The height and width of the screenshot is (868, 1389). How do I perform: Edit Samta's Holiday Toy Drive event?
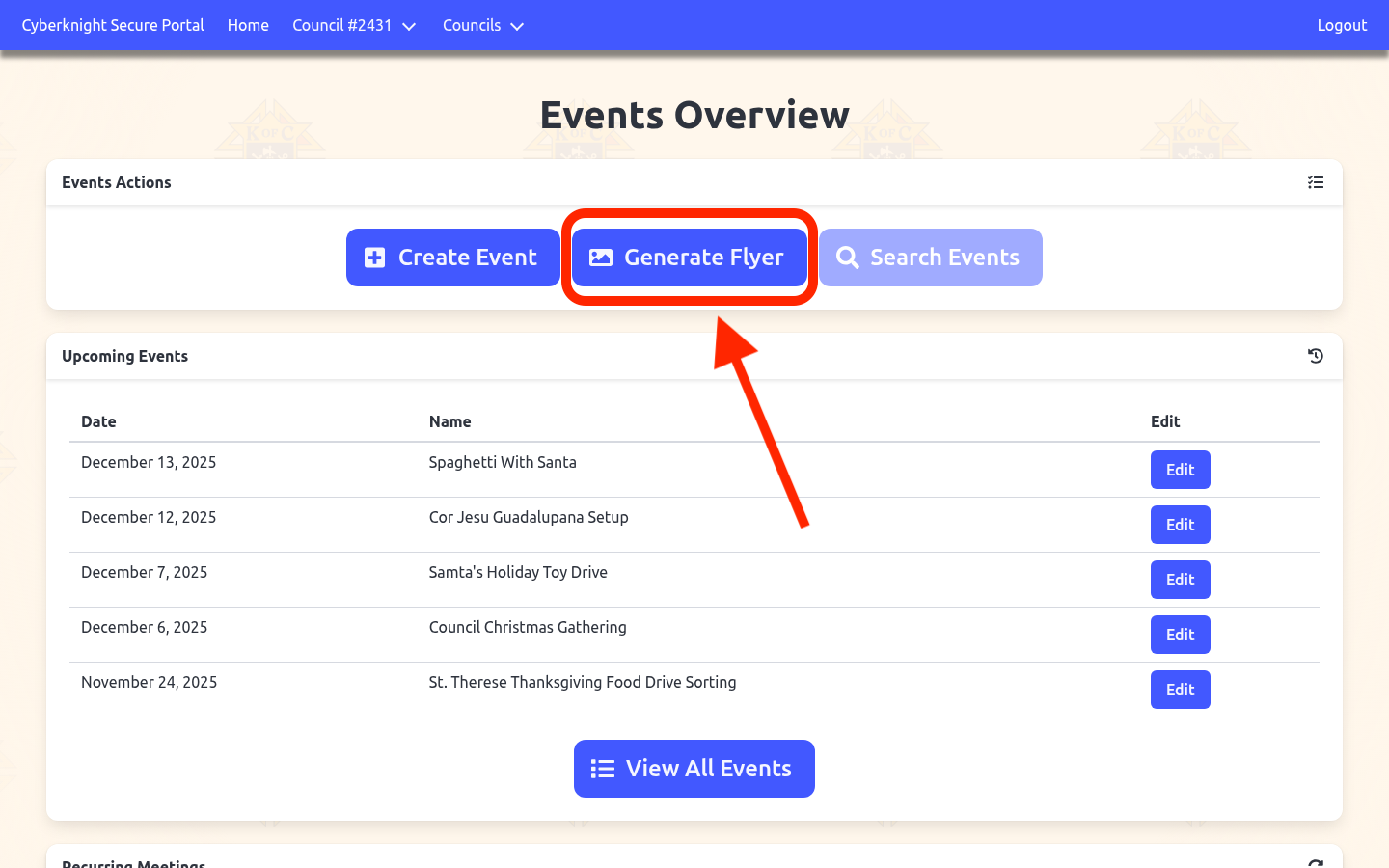1180,580
